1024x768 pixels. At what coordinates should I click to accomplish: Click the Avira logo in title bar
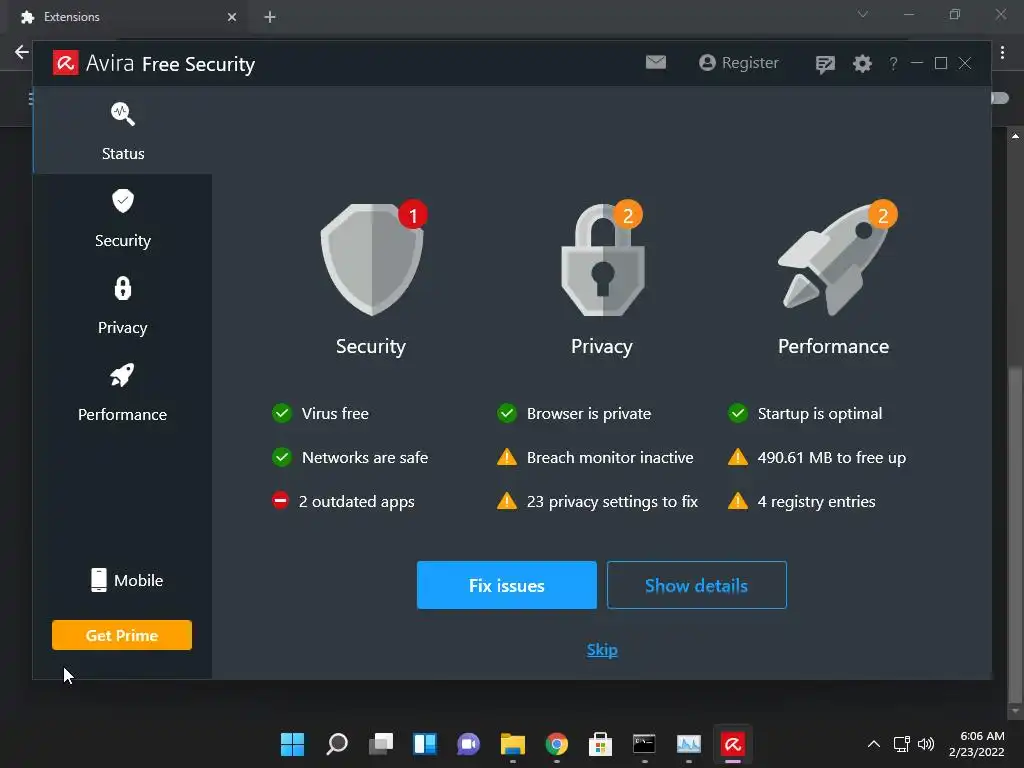point(65,63)
